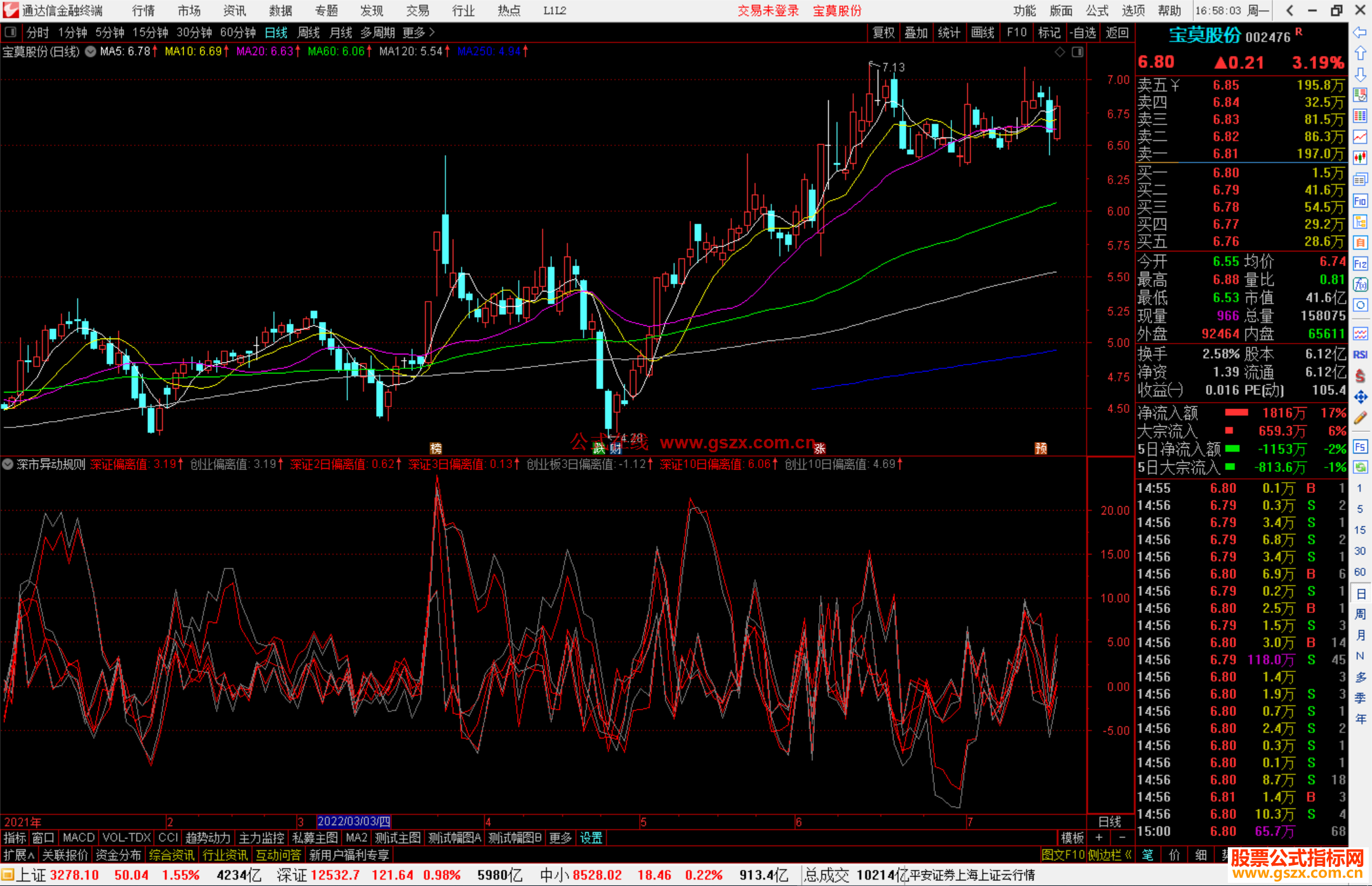This screenshot has width=1372, height=886.
Task: Click the up arrow icon in right sidebar
Action: point(1360,53)
